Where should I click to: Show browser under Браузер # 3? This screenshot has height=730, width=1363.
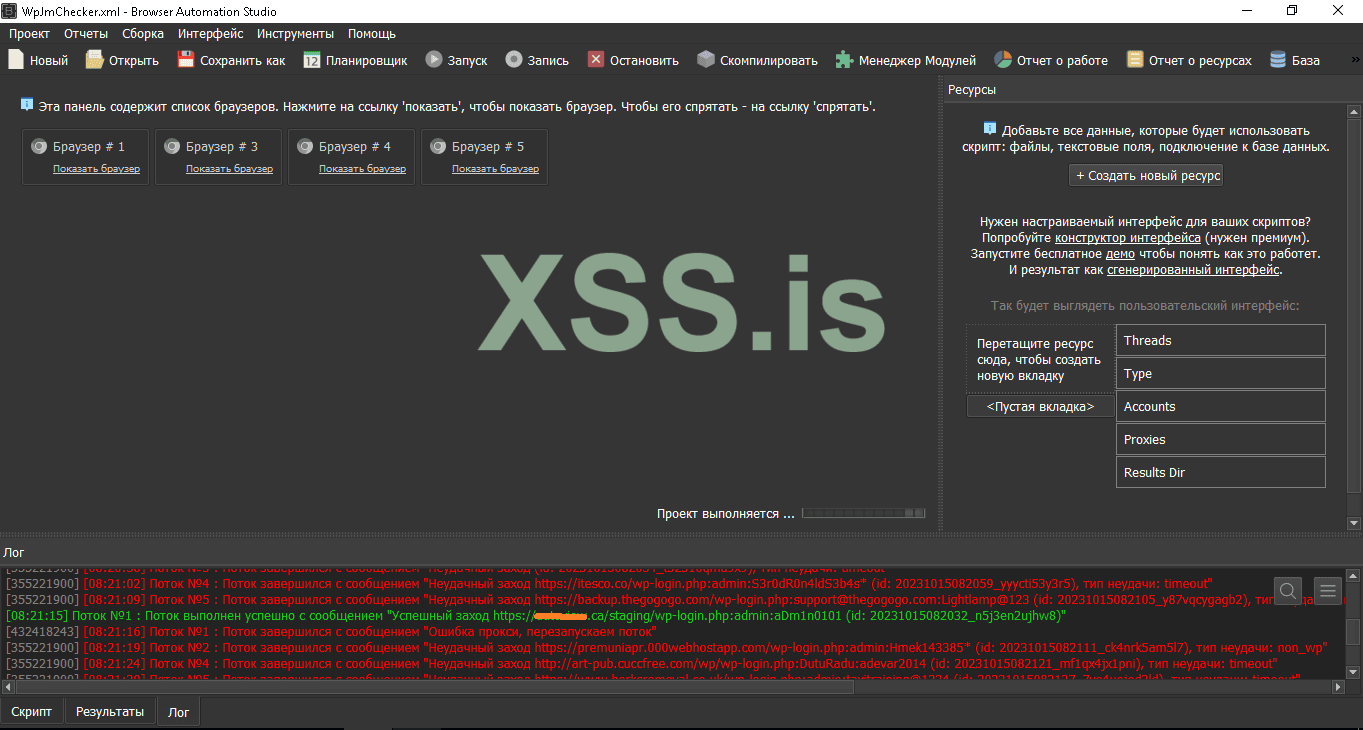click(229, 169)
